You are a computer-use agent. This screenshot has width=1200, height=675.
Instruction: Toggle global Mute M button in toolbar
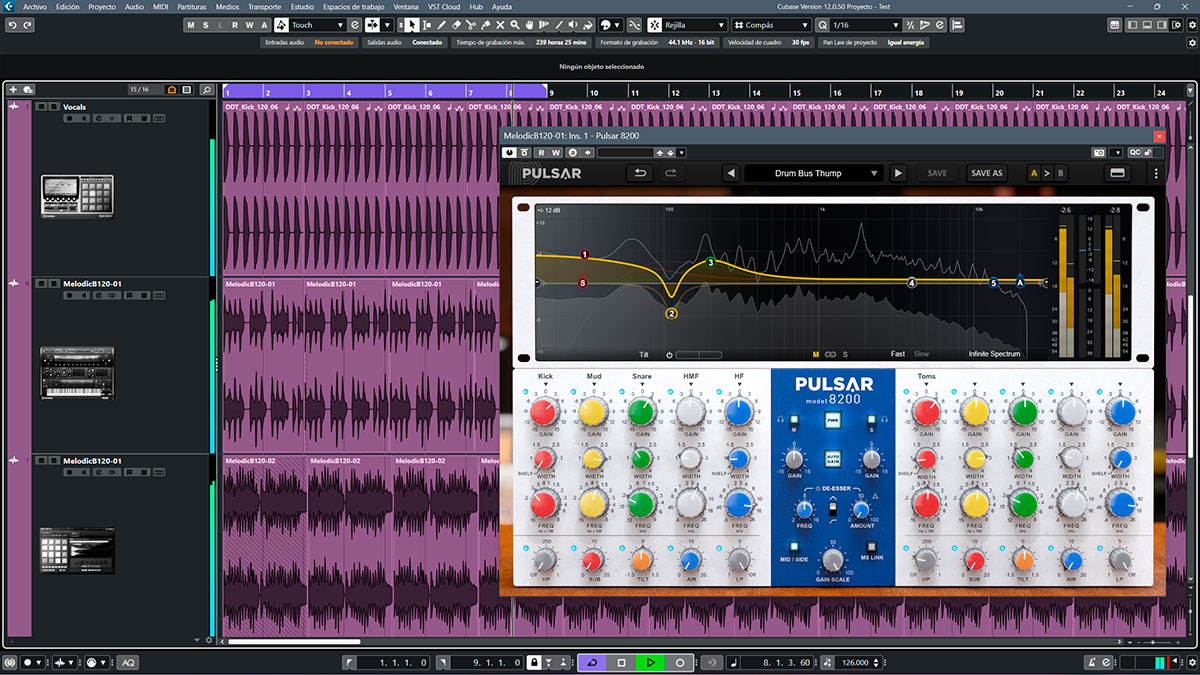tap(192, 25)
